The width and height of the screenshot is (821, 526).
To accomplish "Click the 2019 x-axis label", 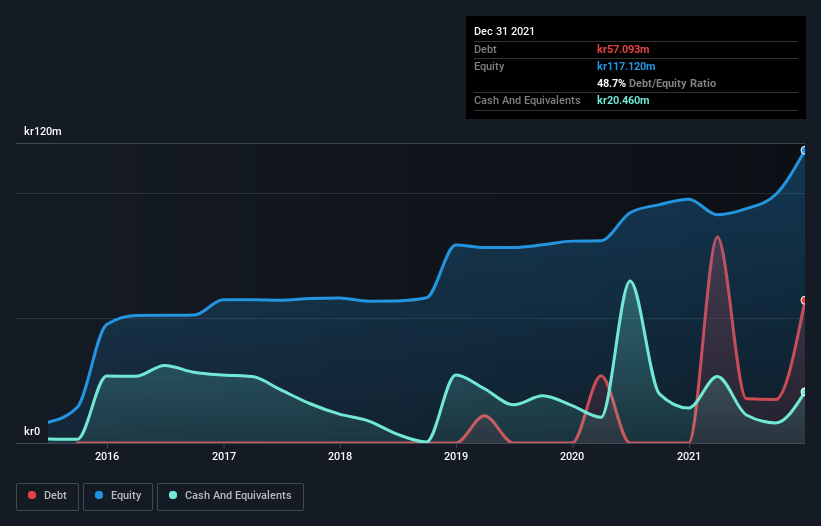I will (x=456, y=456).
